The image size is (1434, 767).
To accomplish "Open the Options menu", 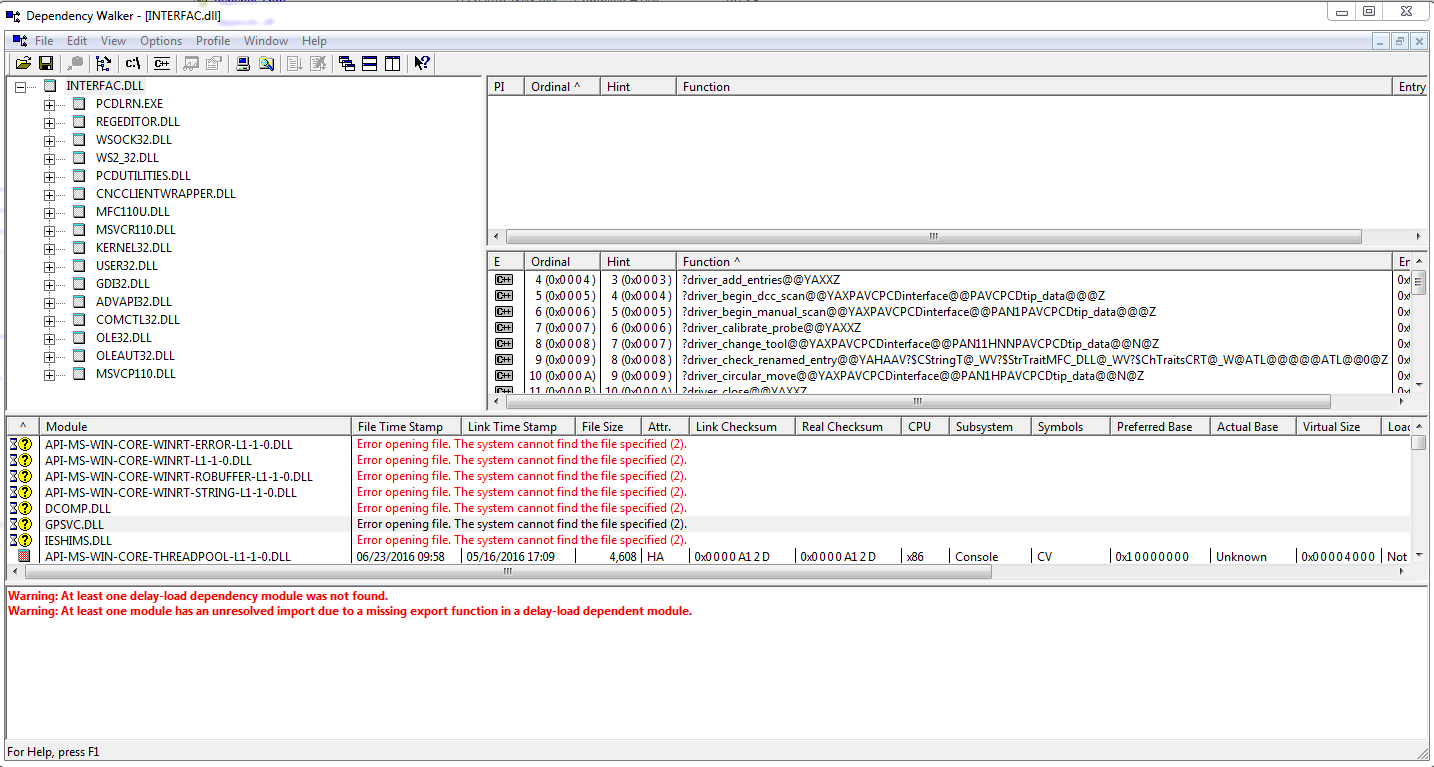I will coord(161,41).
